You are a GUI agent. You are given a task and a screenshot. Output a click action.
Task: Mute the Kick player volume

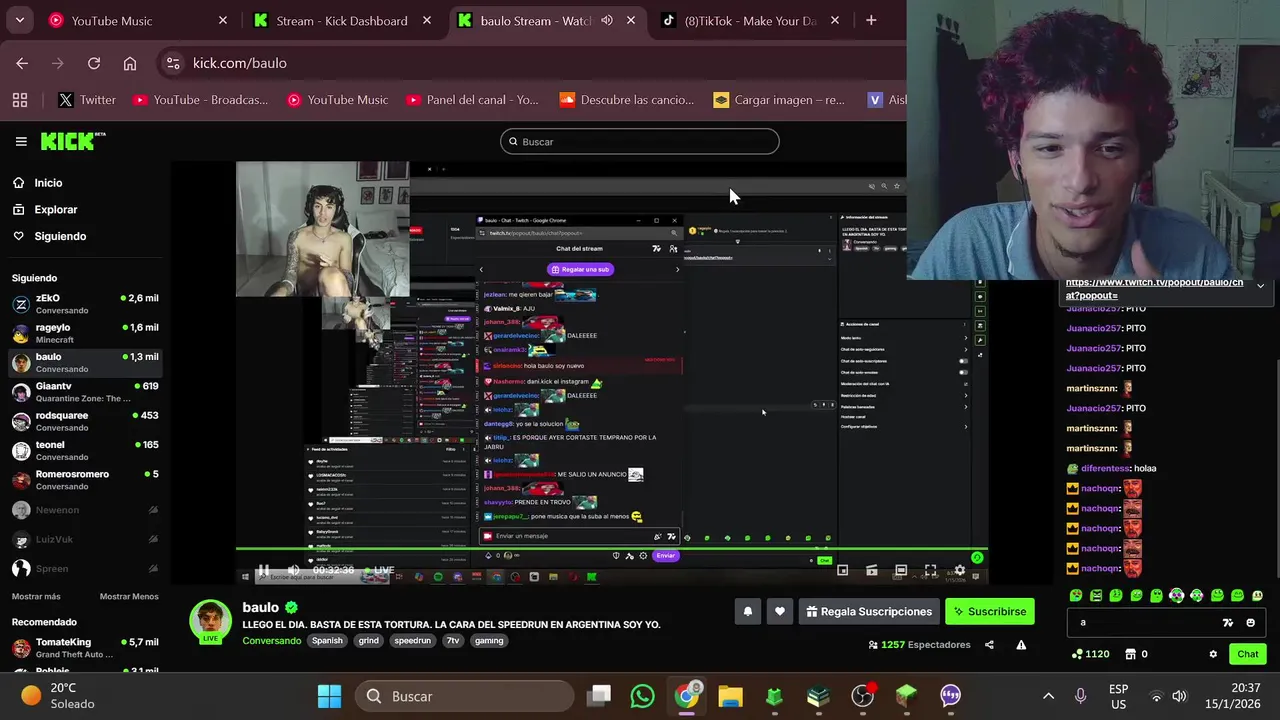[x=293, y=570]
